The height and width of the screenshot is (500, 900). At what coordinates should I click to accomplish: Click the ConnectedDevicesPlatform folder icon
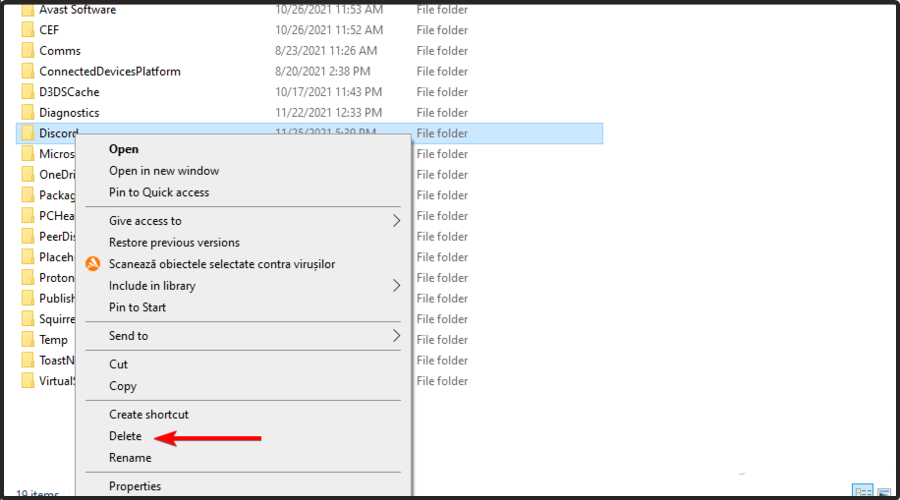28,71
